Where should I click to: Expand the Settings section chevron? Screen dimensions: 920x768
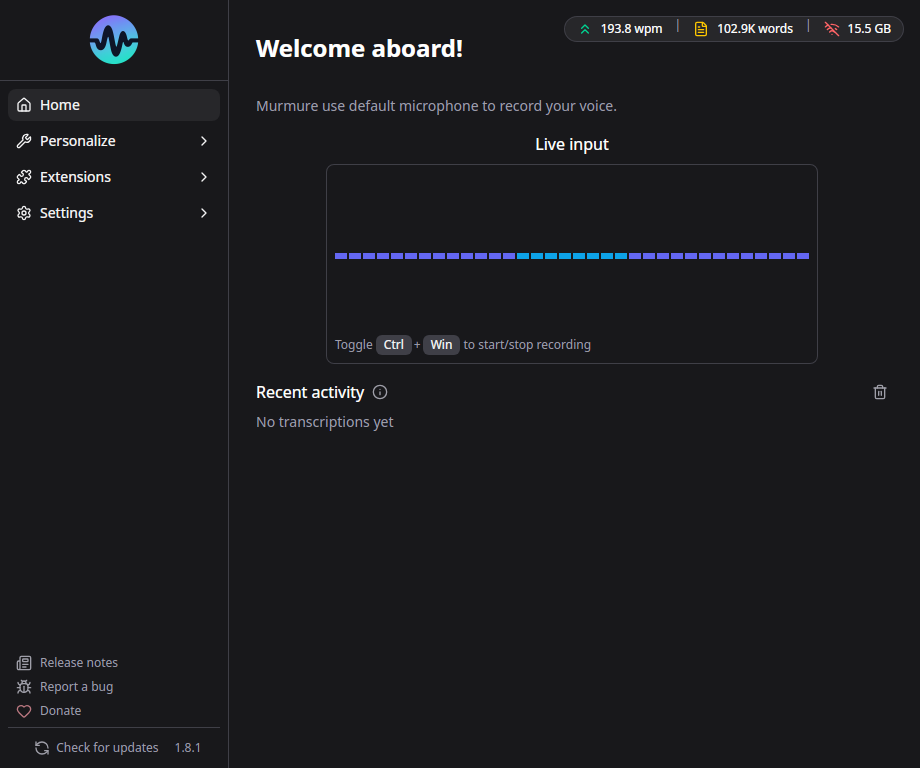(204, 213)
